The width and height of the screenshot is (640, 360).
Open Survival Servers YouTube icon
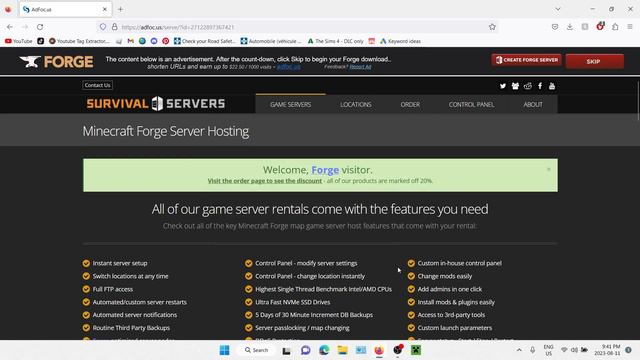(552, 86)
